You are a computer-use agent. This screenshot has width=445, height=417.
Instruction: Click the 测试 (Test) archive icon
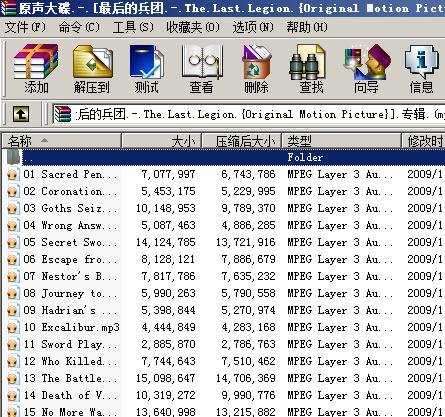pyautogui.click(x=146, y=69)
